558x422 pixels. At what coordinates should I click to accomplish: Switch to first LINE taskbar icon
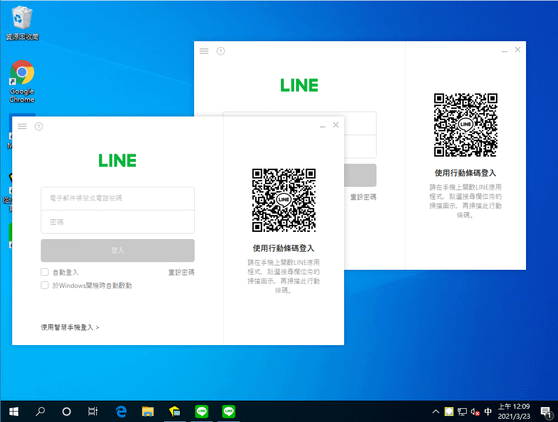pos(202,412)
